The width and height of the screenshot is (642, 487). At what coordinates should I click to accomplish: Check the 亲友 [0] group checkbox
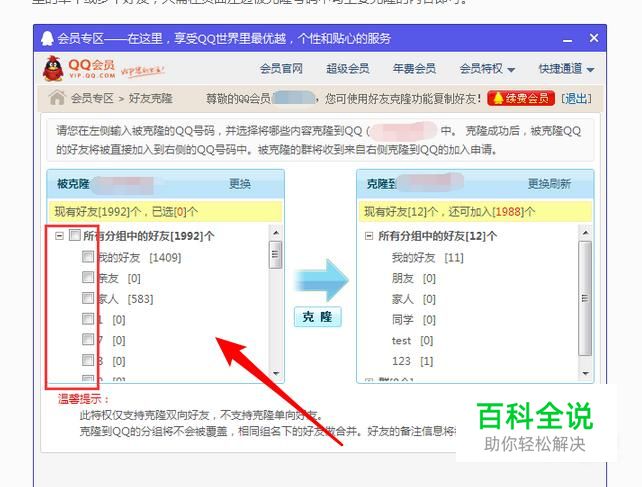[88, 277]
